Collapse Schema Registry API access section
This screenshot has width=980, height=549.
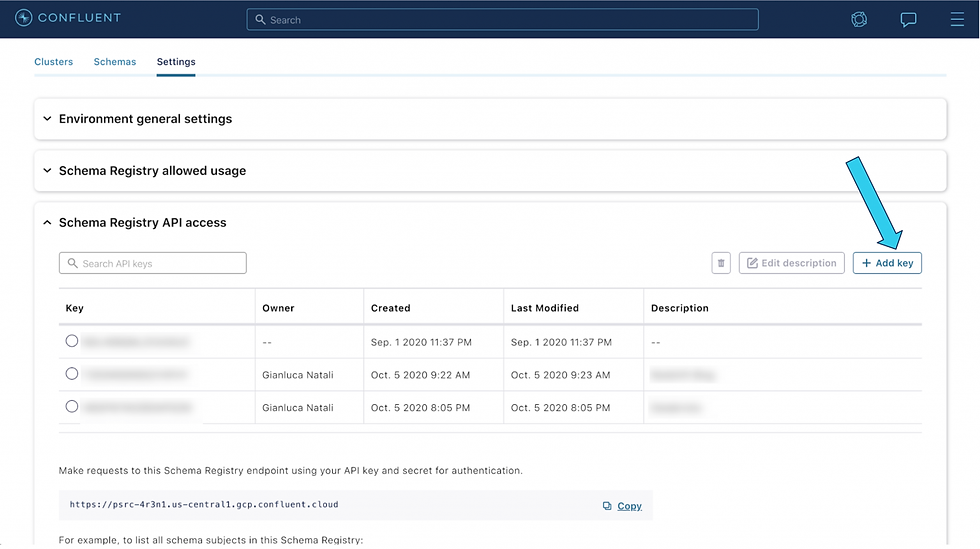(47, 223)
